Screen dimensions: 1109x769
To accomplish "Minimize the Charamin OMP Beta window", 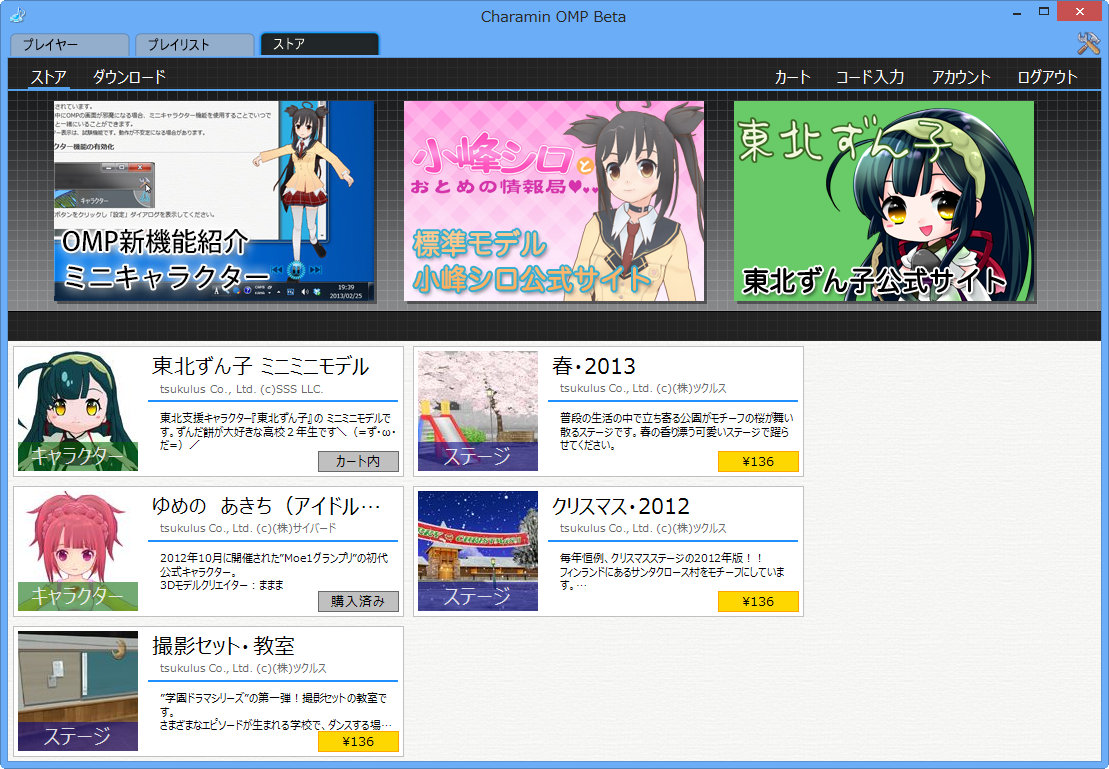I will (x=1017, y=12).
